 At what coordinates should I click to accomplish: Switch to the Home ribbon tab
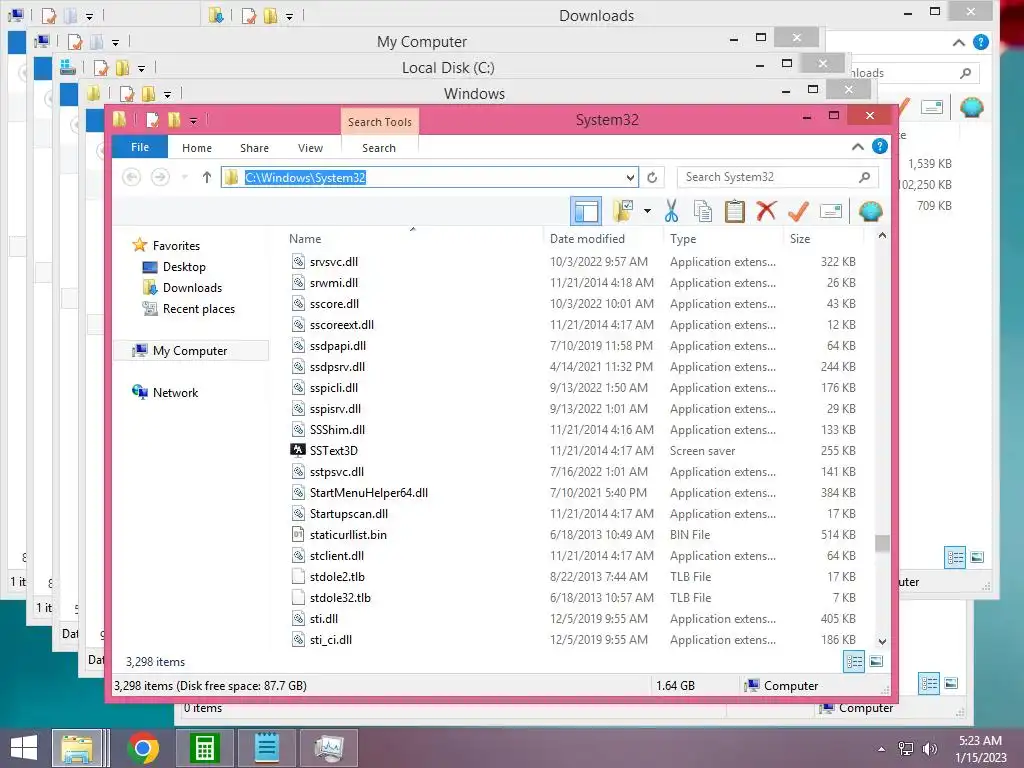(x=197, y=148)
